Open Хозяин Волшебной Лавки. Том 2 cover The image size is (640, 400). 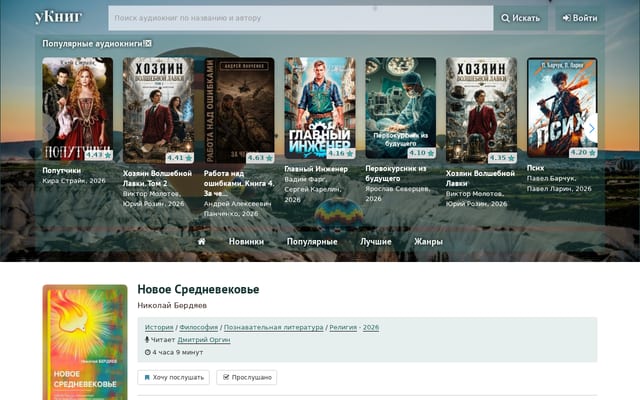[x=158, y=110]
